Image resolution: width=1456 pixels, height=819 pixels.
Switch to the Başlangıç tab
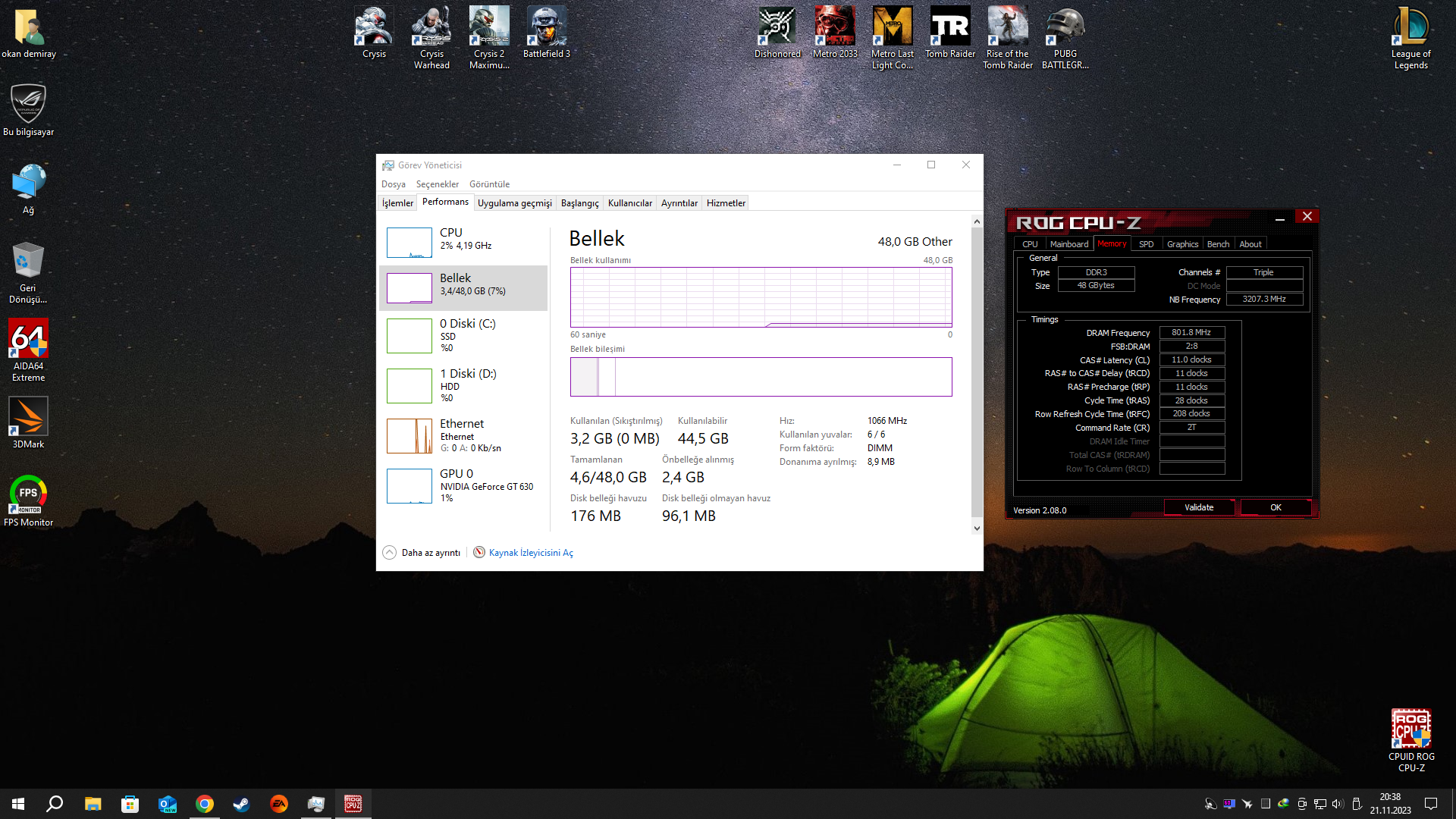pos(579,203)
